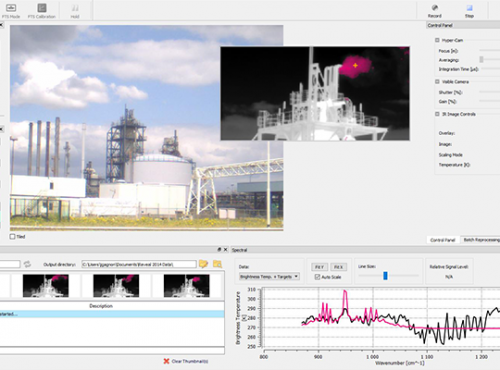Collapse the Hyper-Cam section
The image size is (500, 370).
[x=437, y=40]
